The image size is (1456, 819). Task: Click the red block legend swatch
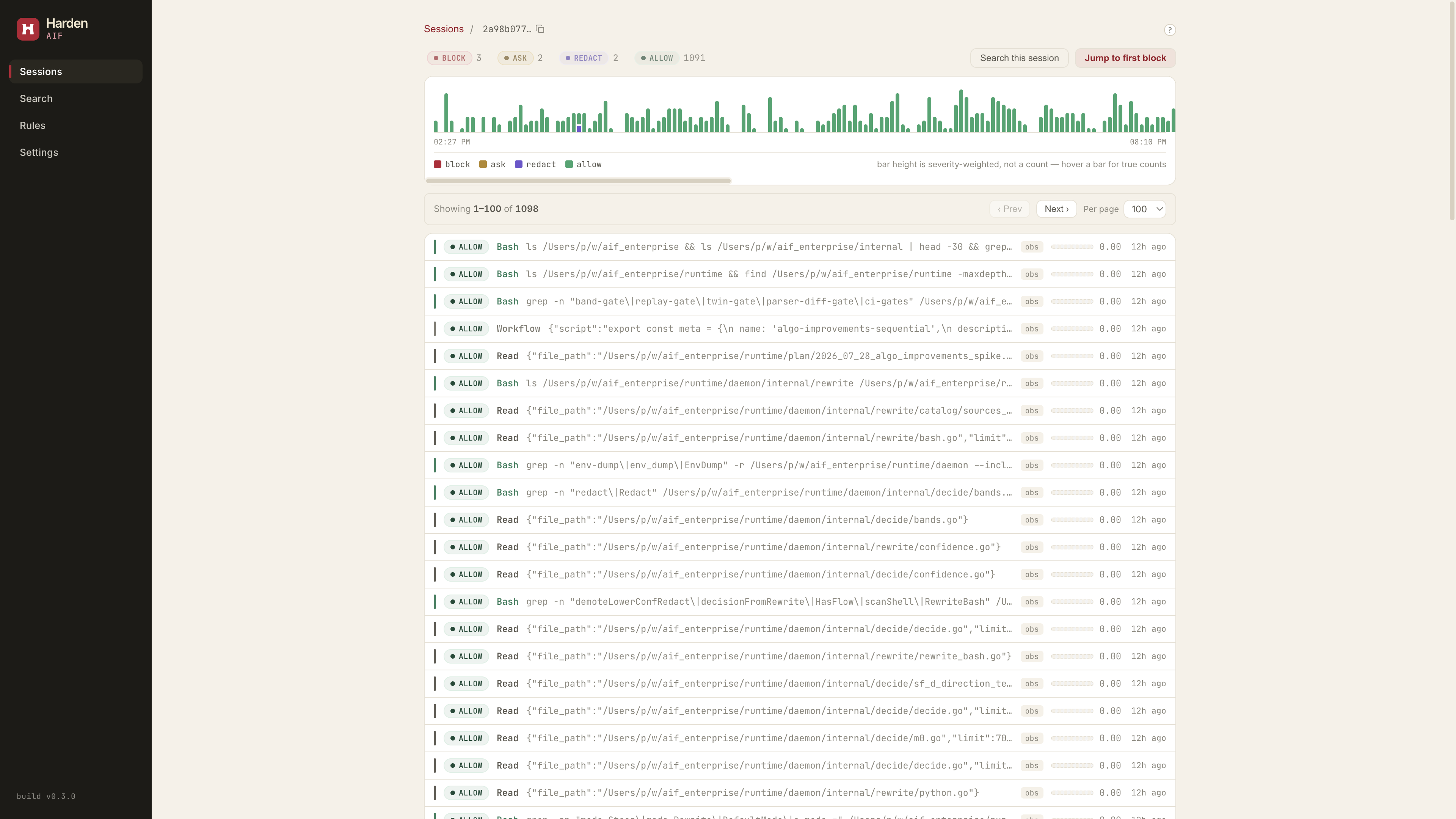[438, 165]
